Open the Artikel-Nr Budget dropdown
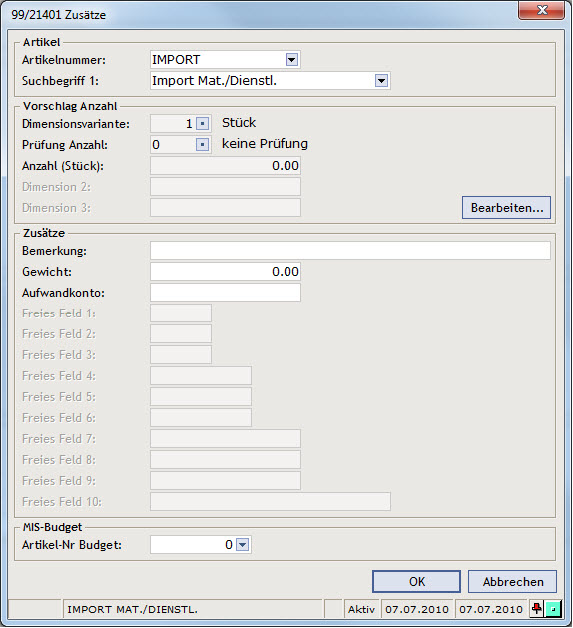The width and height of the screenshot is (573, 628). pos(243,545)
